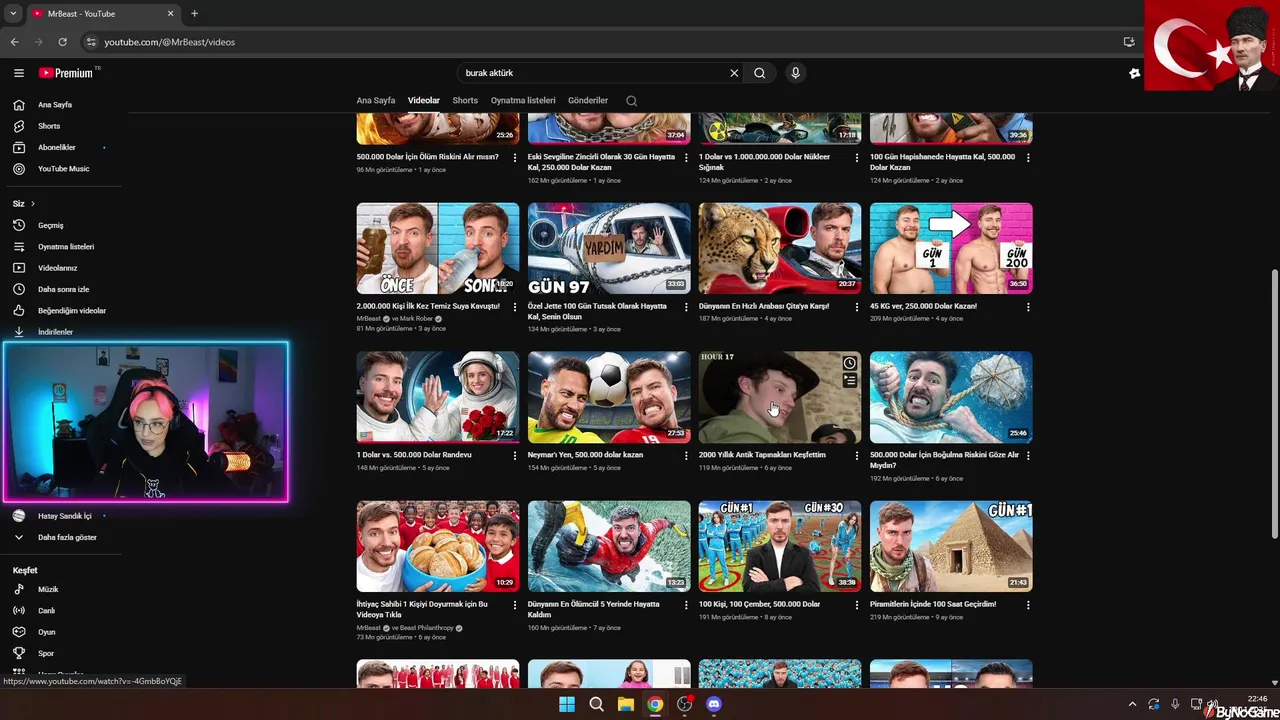This screenshot has width=1280, height=720.
Task: Click the Chrome address bar URL
Action: [170, 42]
